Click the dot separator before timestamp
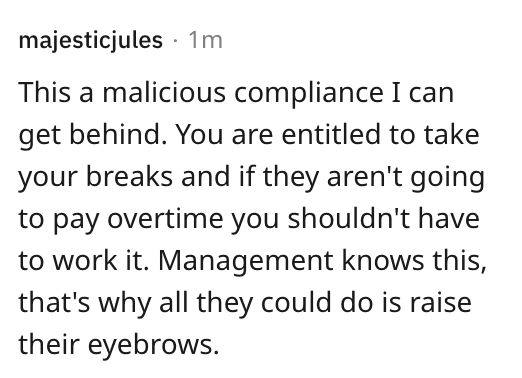The width and height of the screenshot is (522, 378). tap(175, 41)
